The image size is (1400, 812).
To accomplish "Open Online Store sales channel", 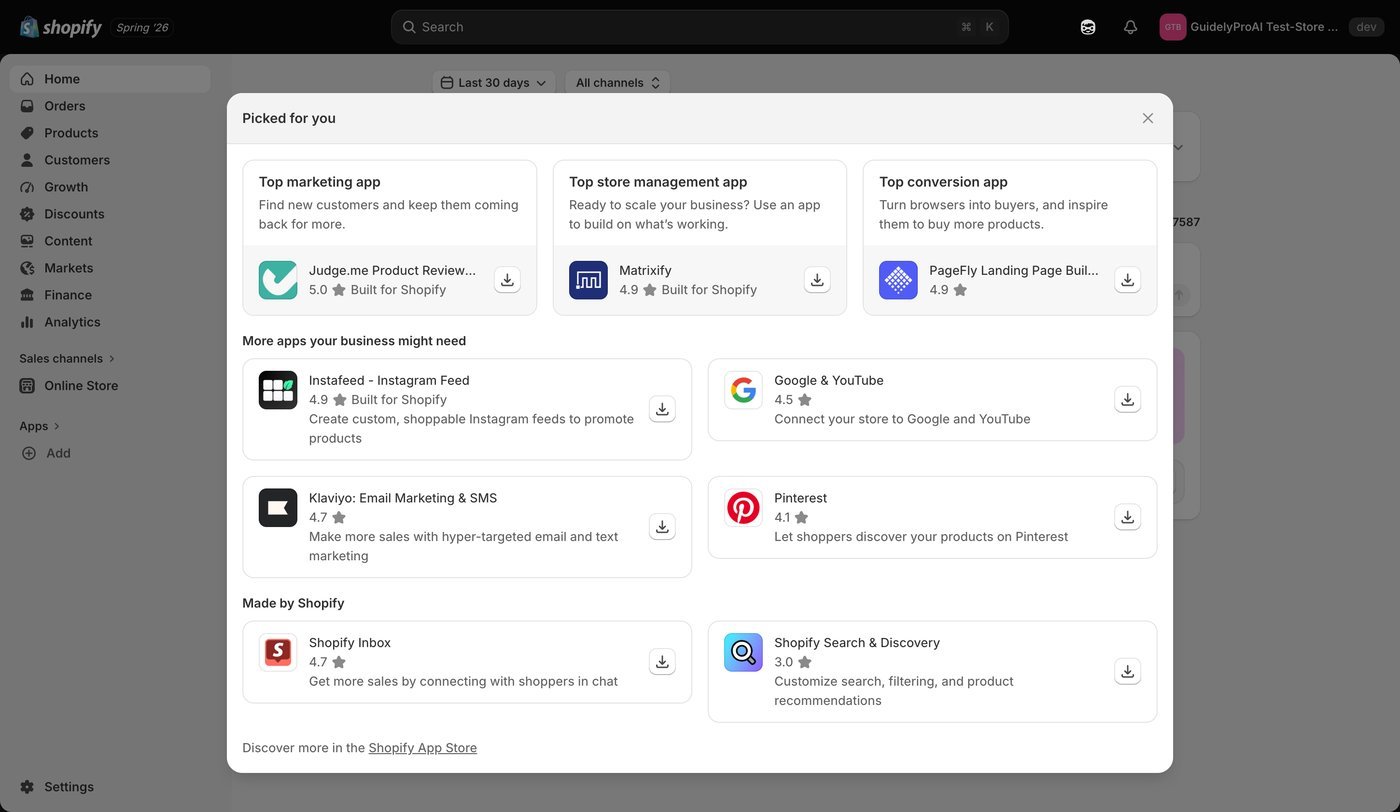I will click(110, 386).
